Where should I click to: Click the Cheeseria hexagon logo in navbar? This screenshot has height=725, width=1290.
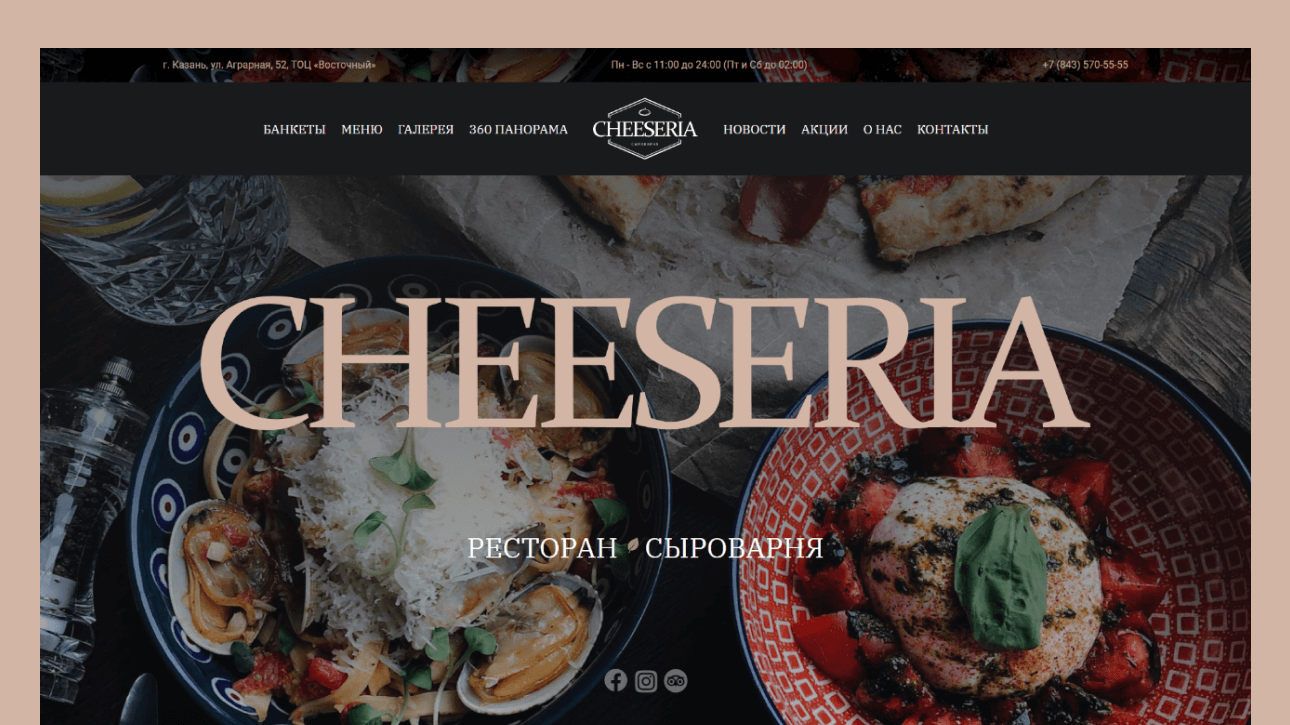point(645,129)
